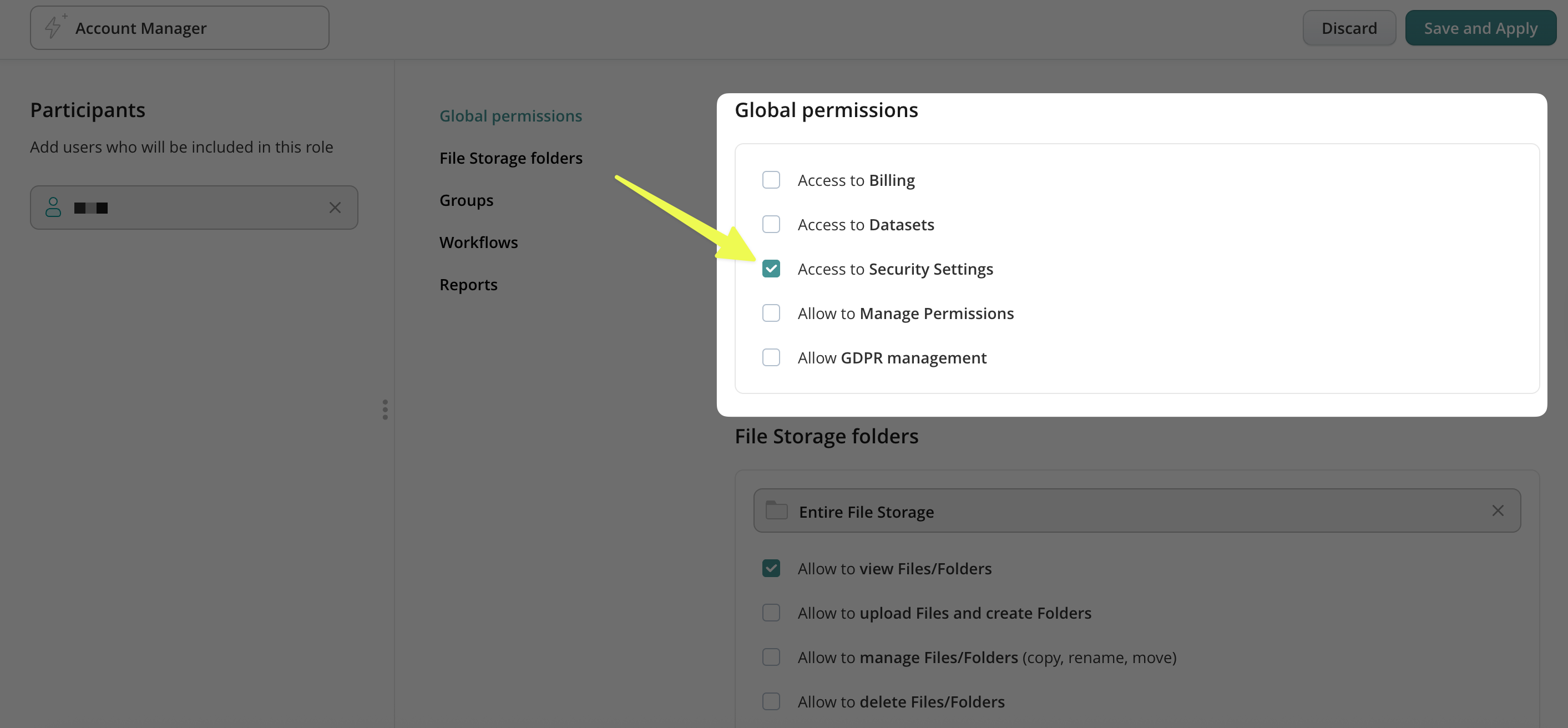Check Allow to Manage Permissions
The height and width of the screenshot is (728, 1568).
coord(771,313)
